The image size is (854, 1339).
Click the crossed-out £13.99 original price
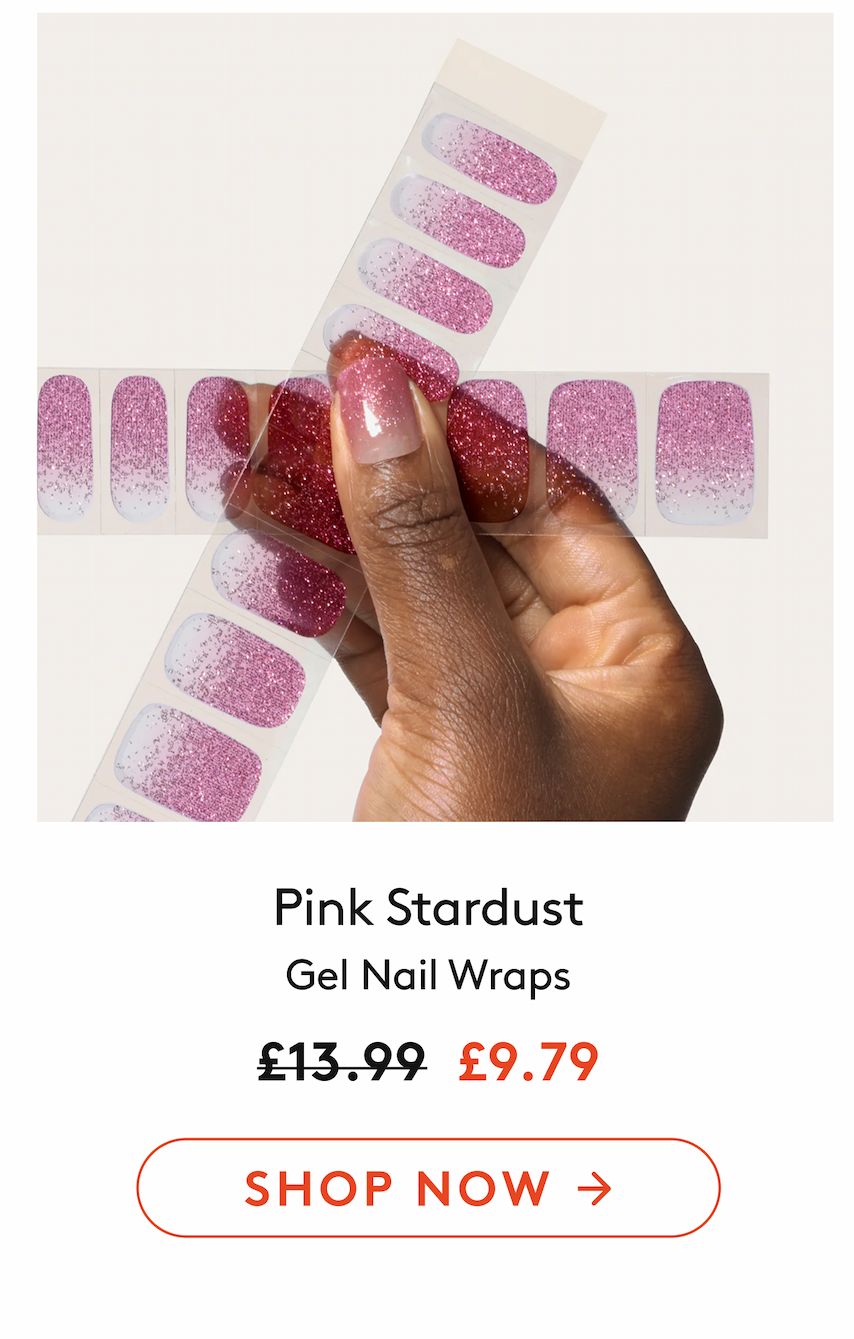click(x=342, y=1061)
